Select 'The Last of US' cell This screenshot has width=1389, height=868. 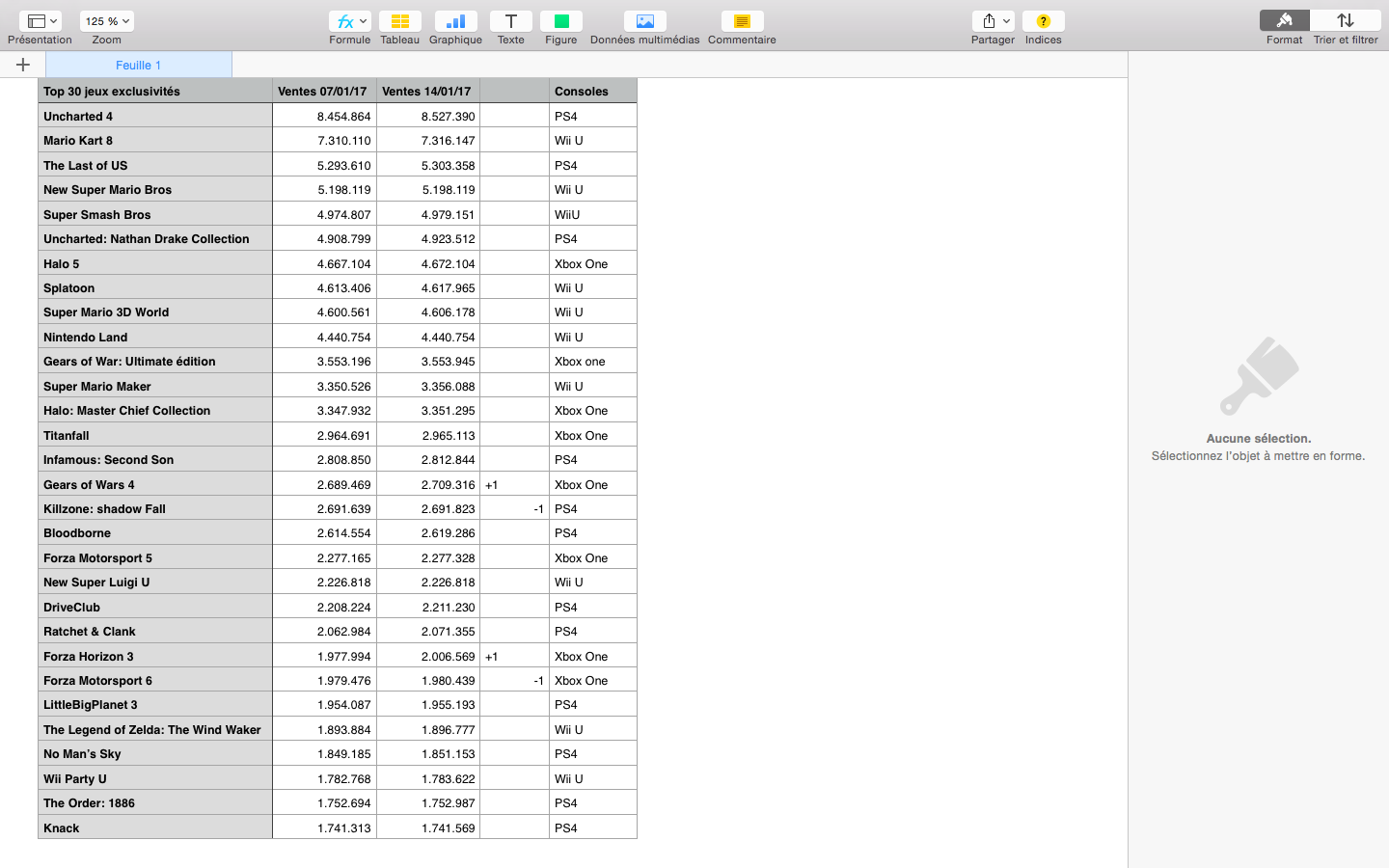click(x=155, y=165)
